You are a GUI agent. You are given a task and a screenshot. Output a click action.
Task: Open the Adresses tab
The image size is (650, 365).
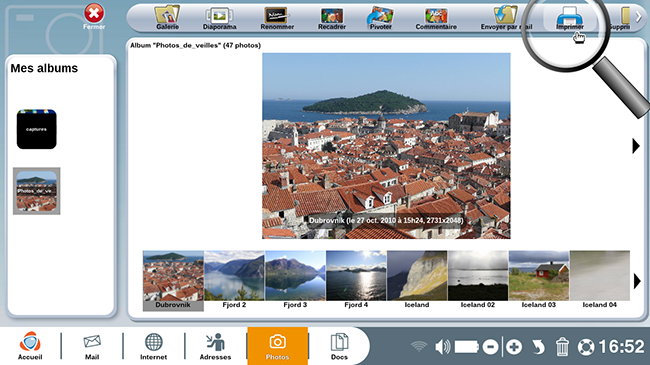point(215,346)
